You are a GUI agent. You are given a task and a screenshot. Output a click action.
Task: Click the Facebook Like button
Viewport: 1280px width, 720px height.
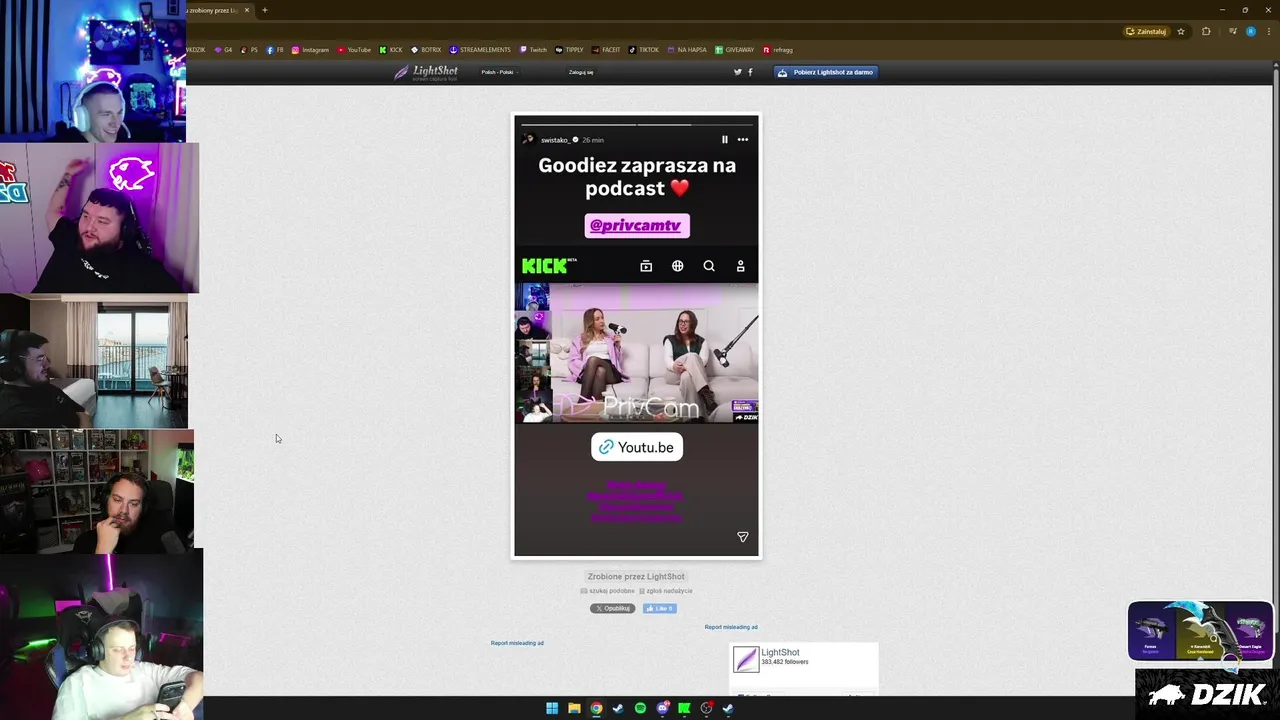(659, 608)
